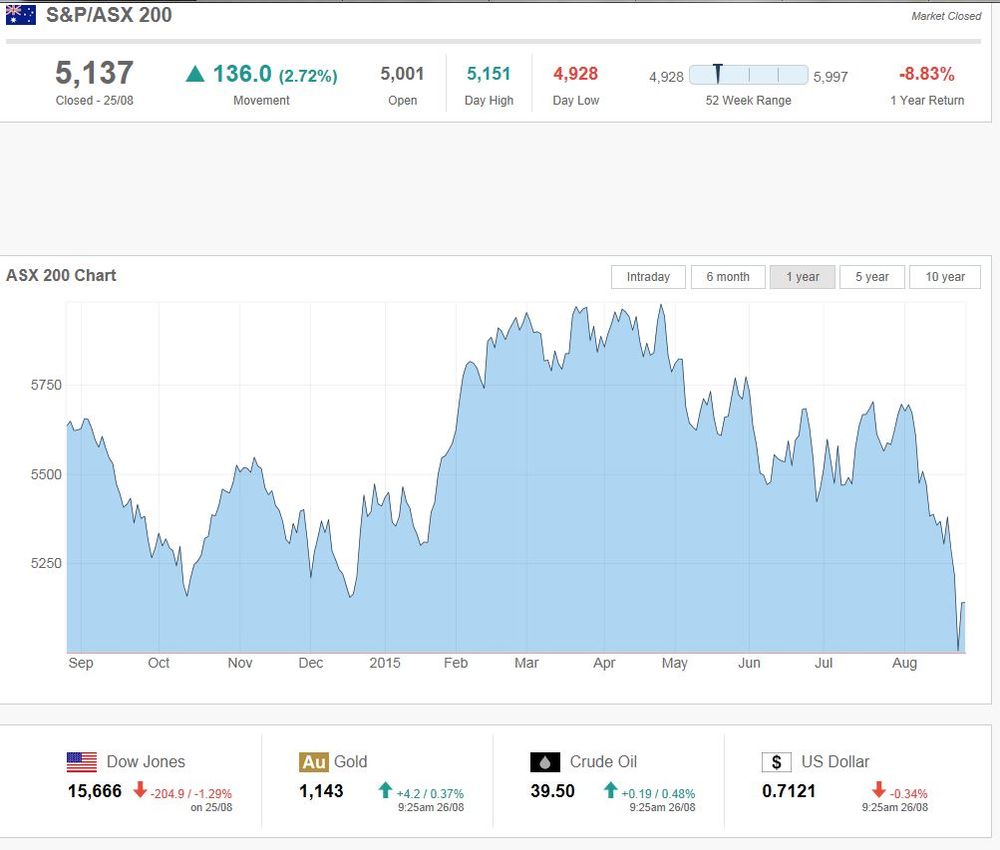This screenshot has width=1000, height=850.
Task: Open the Crude Oil price link
Action: pos(603,761)
